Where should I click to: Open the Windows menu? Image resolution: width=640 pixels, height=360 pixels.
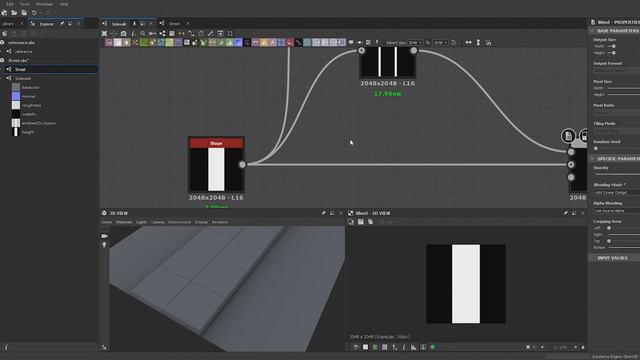44,4
